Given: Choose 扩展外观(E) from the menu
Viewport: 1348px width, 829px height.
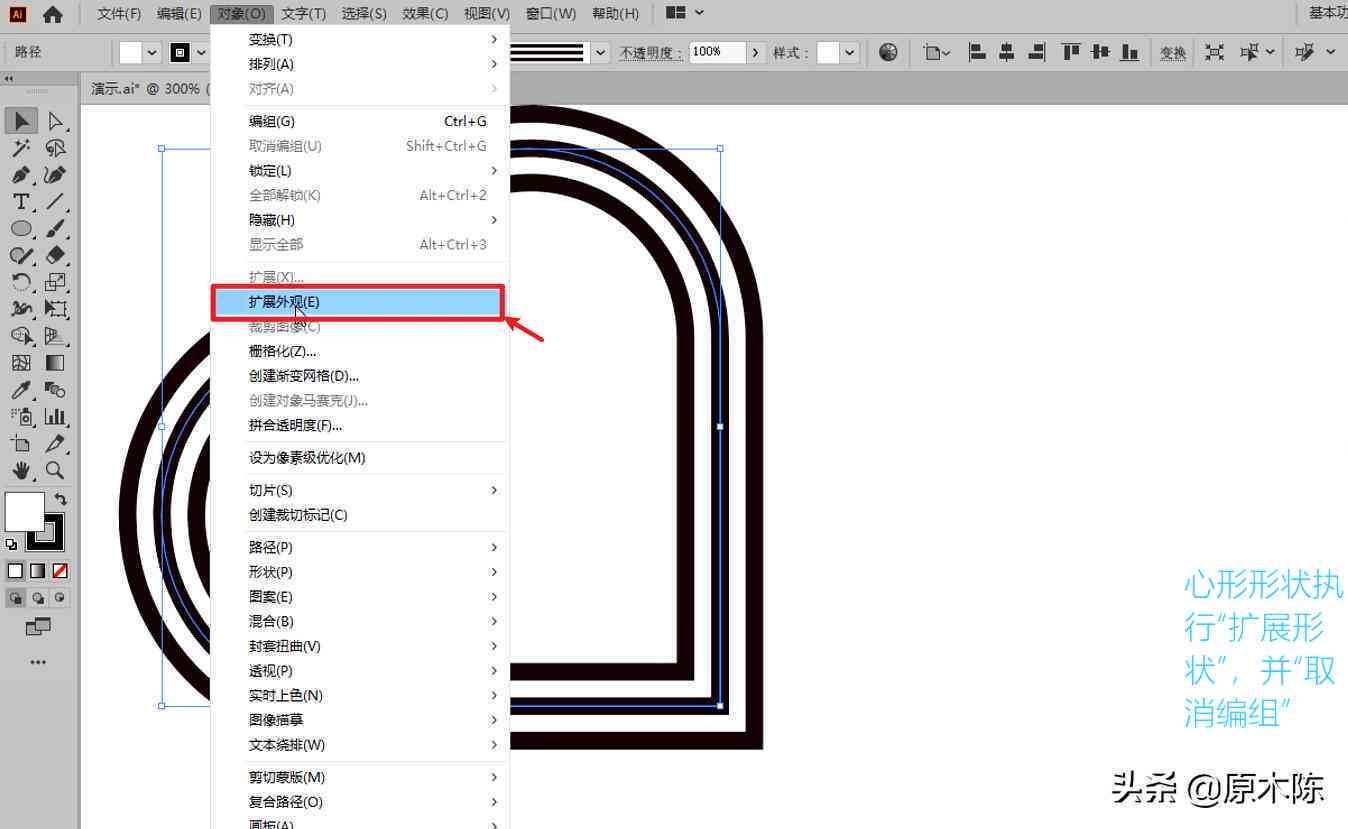Looking at the screenshot, I should click(357, 302).
